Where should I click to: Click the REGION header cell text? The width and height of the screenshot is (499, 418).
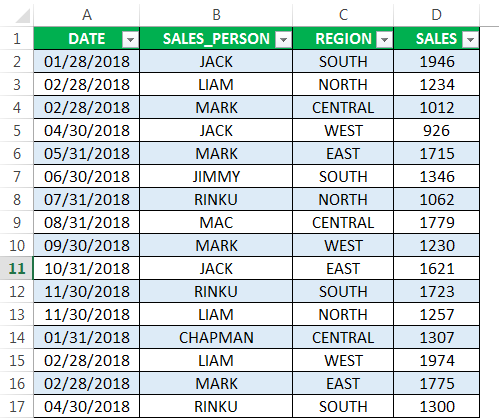point(343,39)
